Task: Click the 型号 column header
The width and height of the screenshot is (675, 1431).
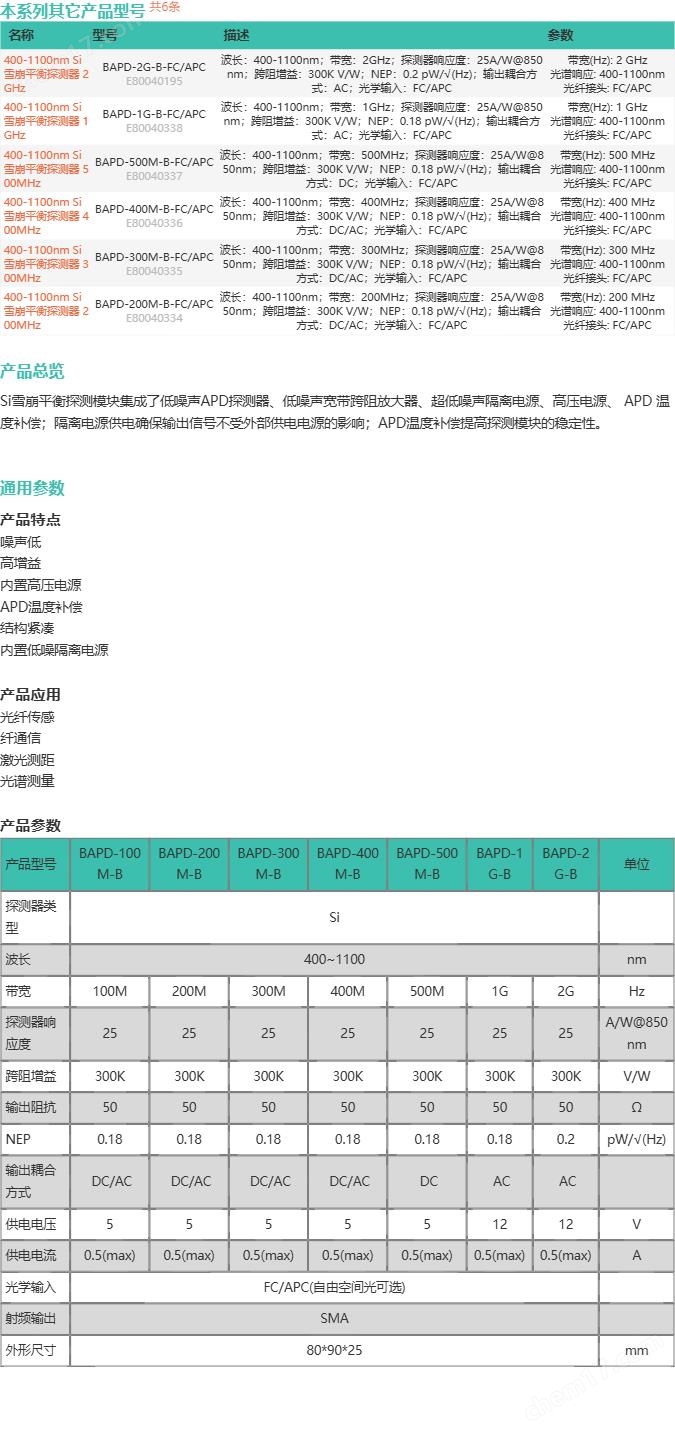Action: (x=105, y=35)
